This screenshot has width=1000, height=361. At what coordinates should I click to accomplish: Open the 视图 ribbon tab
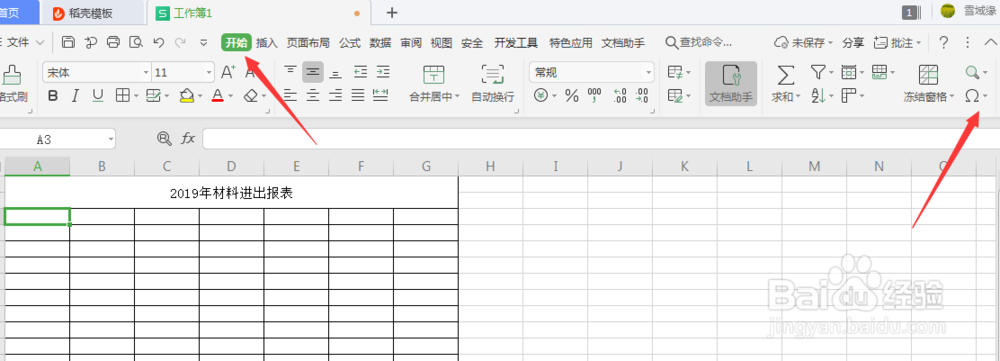[x=441, y=43]
